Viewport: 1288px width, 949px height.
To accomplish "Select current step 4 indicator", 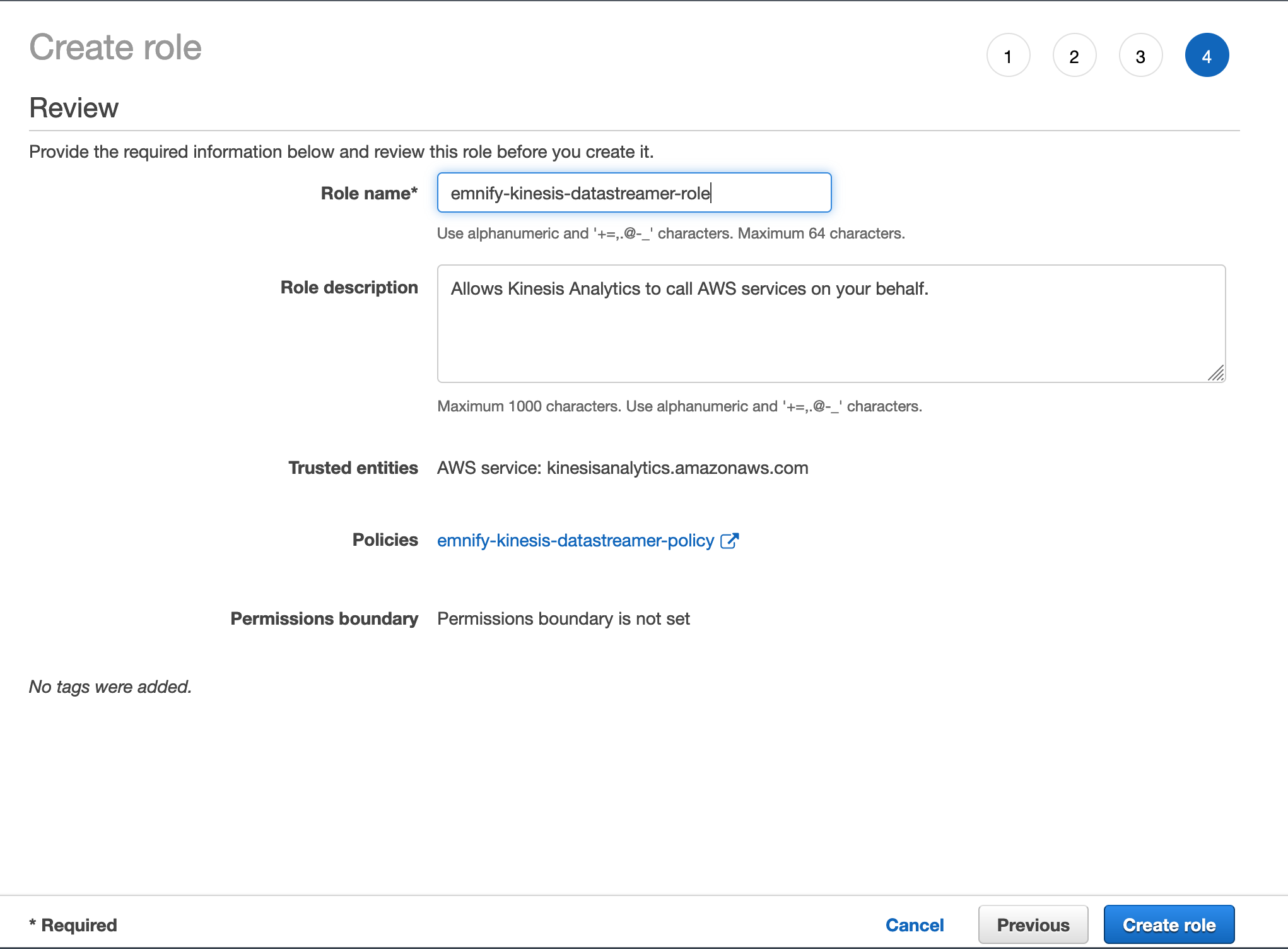I will pyautogui.click(x=1207, y=56).
